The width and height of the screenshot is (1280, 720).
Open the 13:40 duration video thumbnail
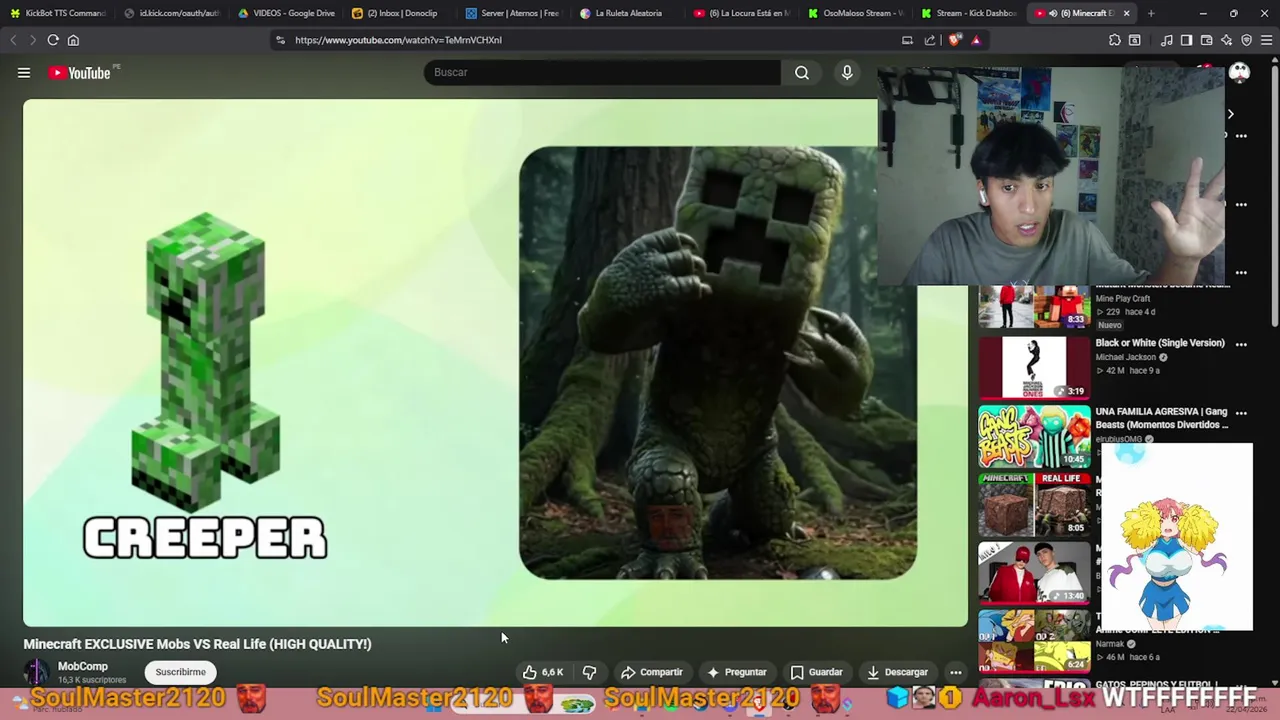pyautogui.click(x=1034, y=572)
